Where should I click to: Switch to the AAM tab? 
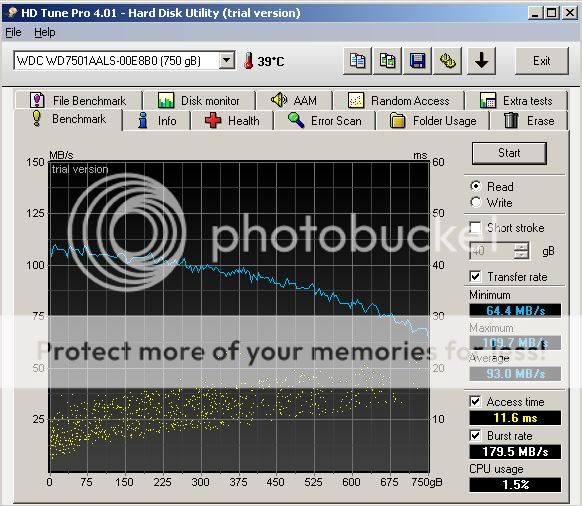(x=294, y=101)
